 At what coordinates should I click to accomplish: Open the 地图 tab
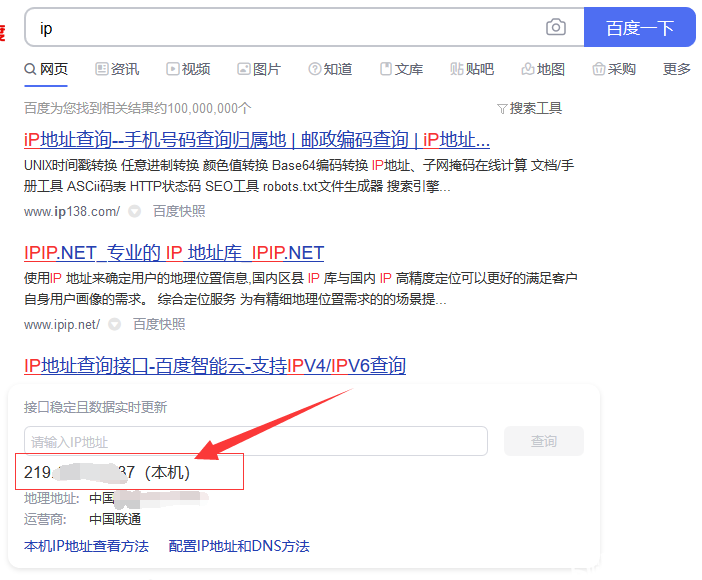tap(543, 69)
